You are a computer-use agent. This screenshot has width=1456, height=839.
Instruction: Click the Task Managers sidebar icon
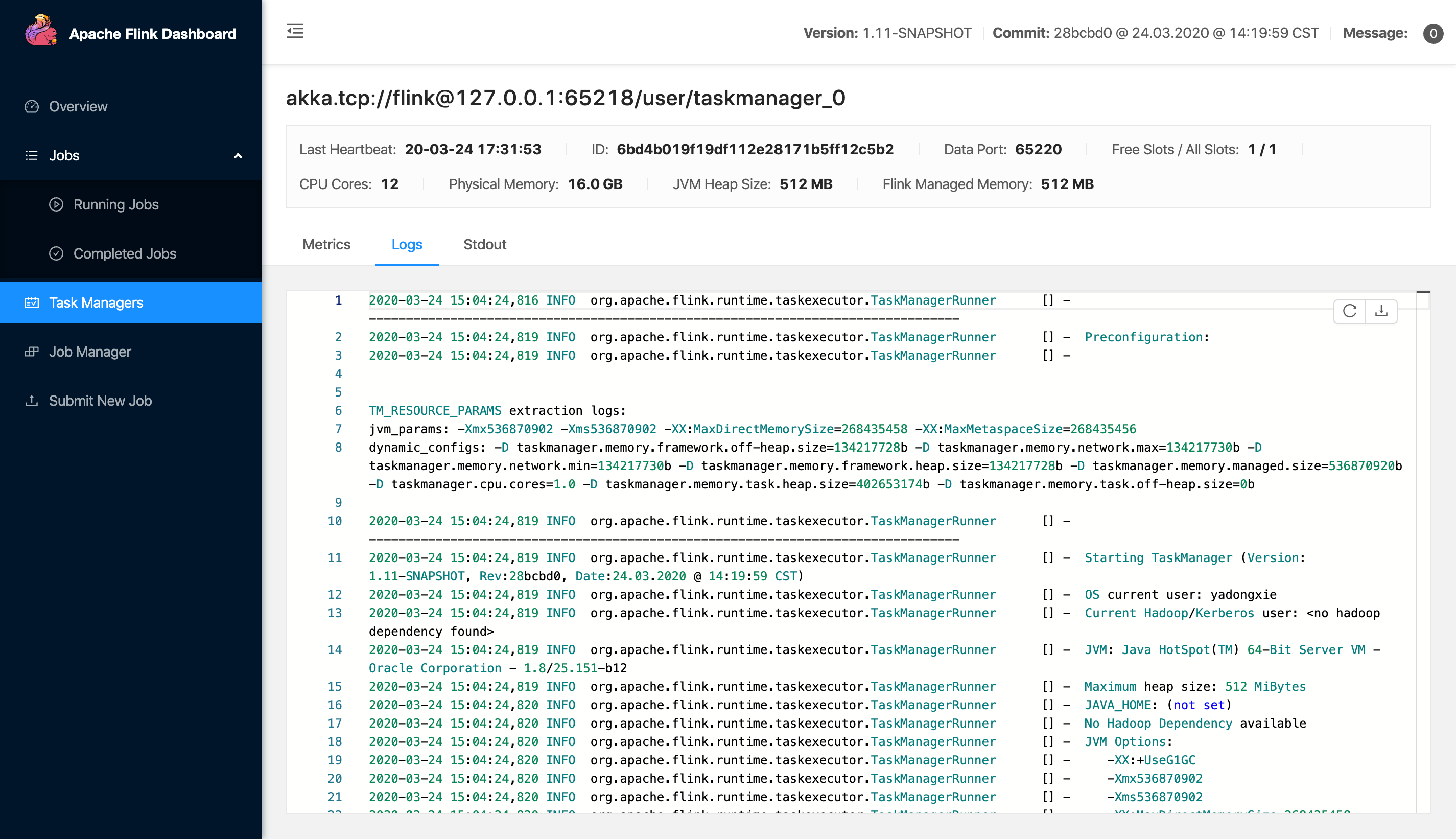pos(32,302)
